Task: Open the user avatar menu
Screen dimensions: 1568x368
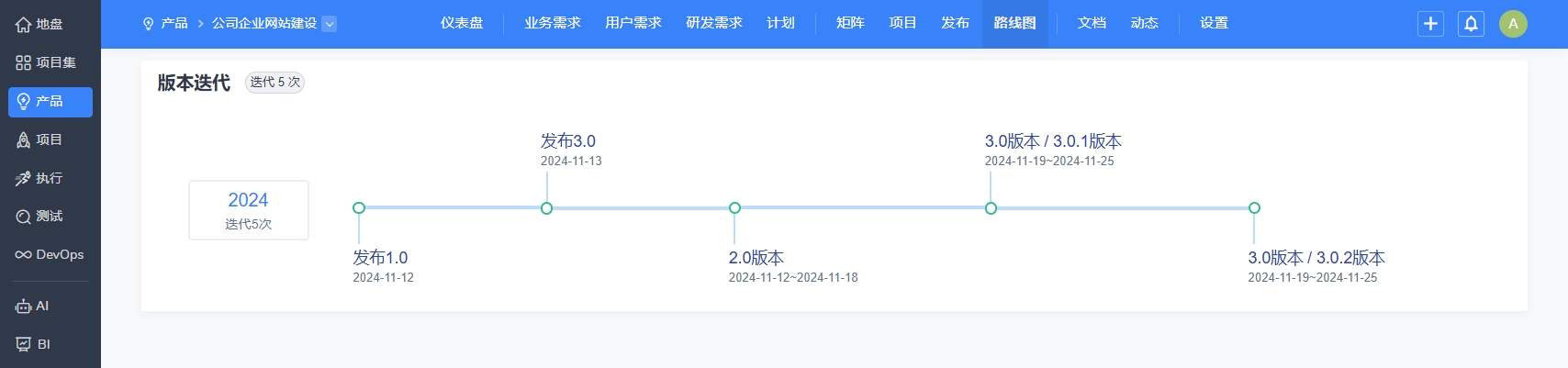Action: pos(1513,24)
